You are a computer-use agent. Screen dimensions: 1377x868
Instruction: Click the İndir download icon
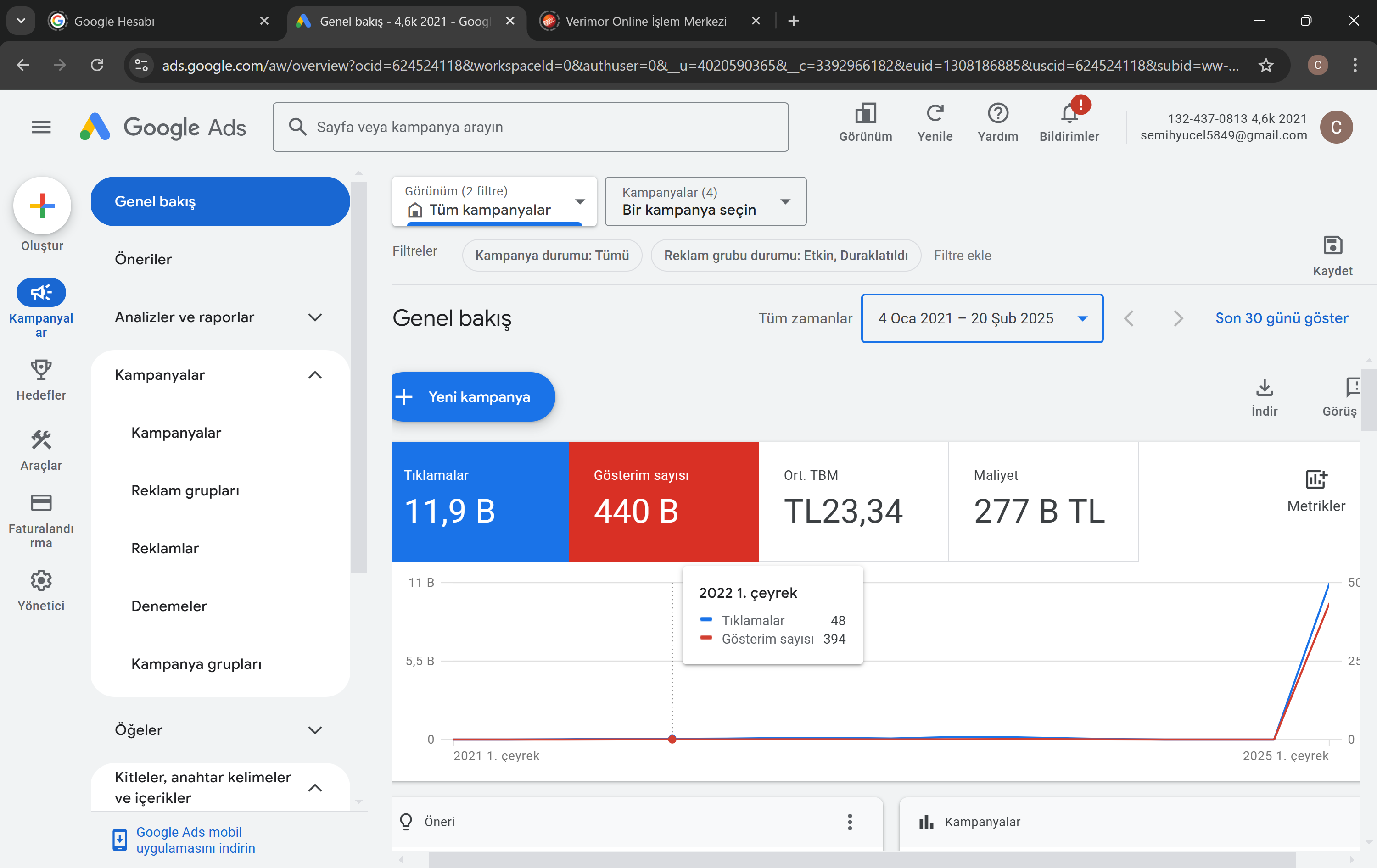tap(1264, 387)
